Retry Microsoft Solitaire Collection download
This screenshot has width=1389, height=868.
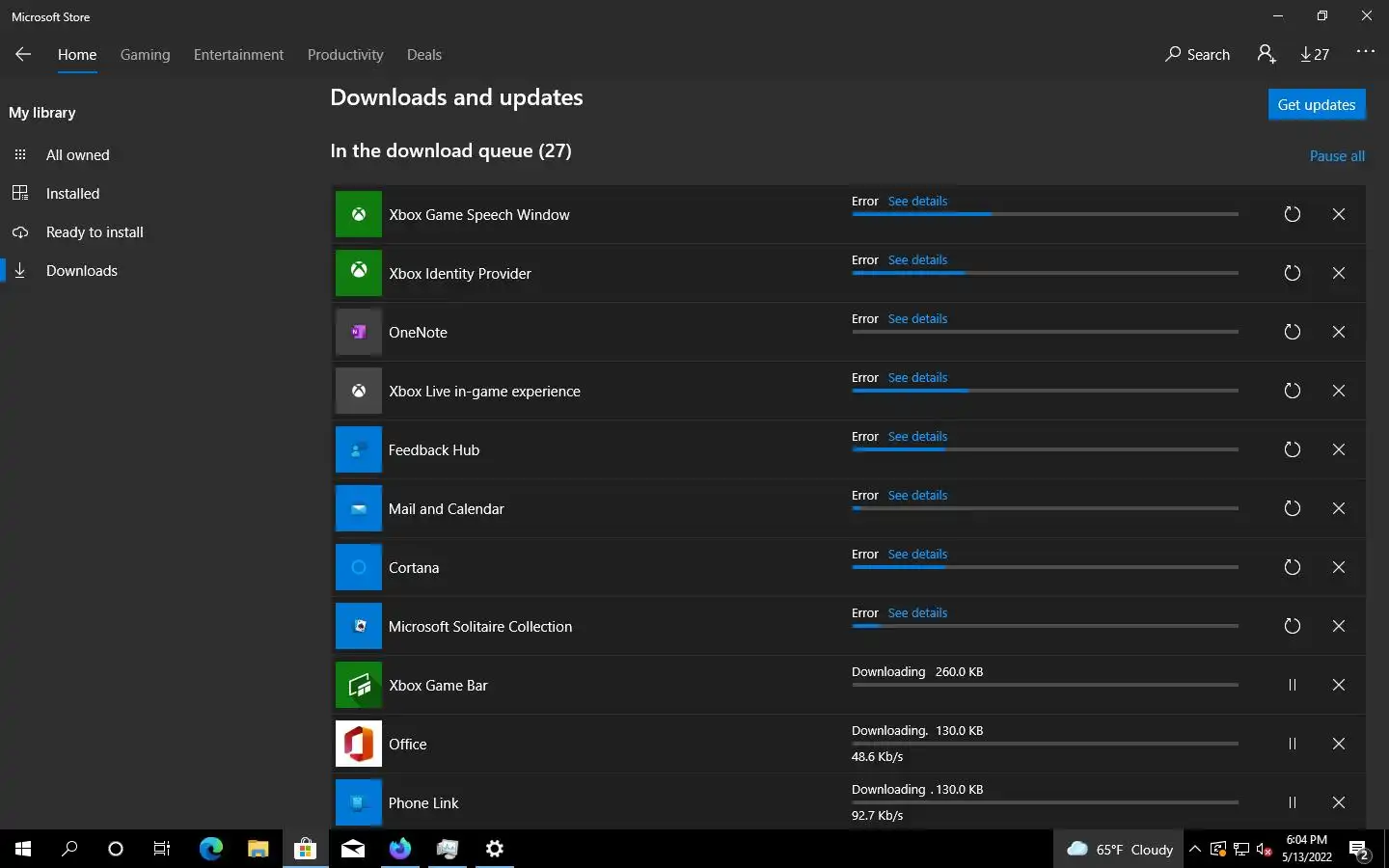1293,626
